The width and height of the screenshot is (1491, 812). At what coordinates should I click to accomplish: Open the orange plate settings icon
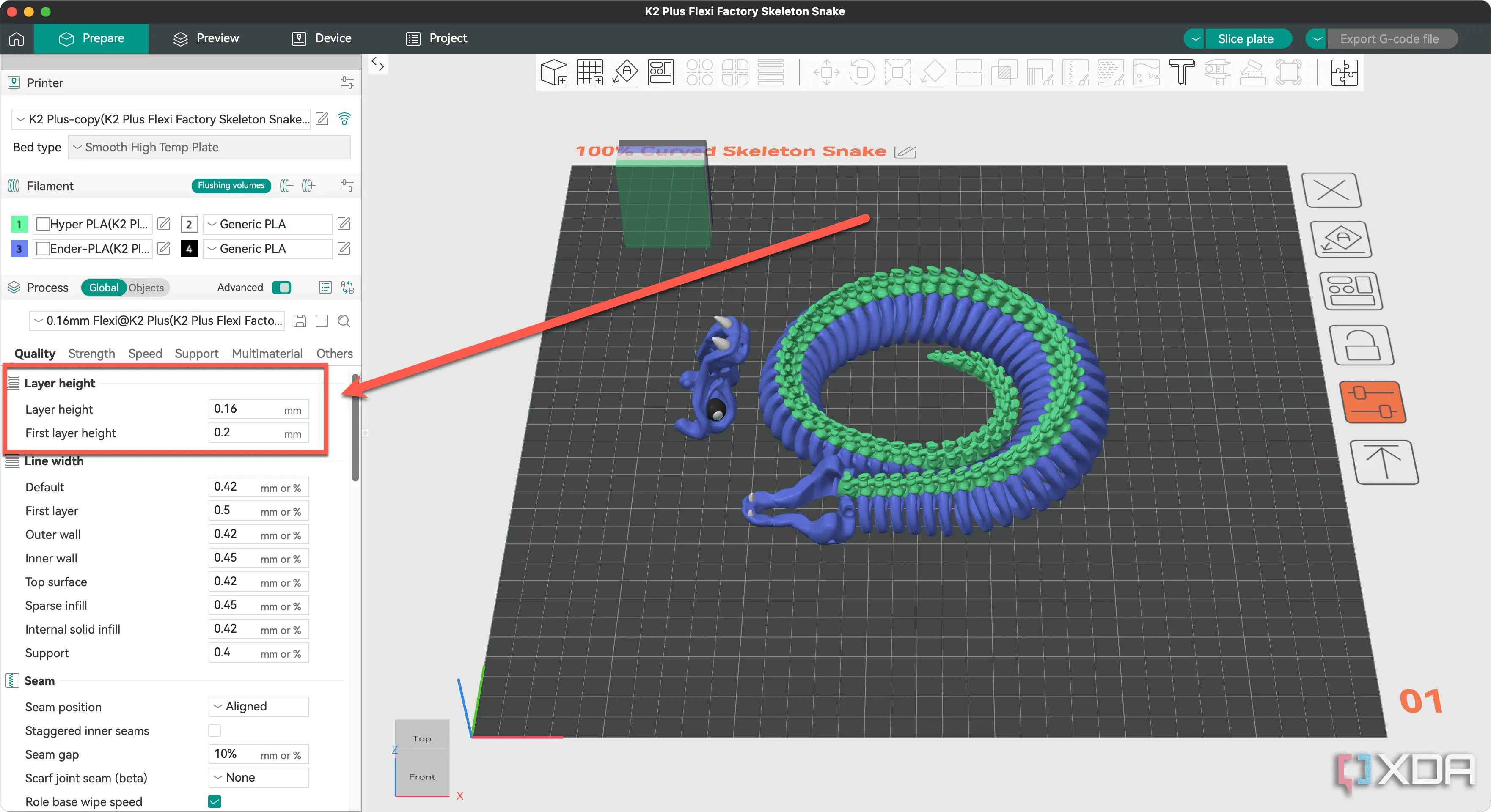tap(1373, 402)
